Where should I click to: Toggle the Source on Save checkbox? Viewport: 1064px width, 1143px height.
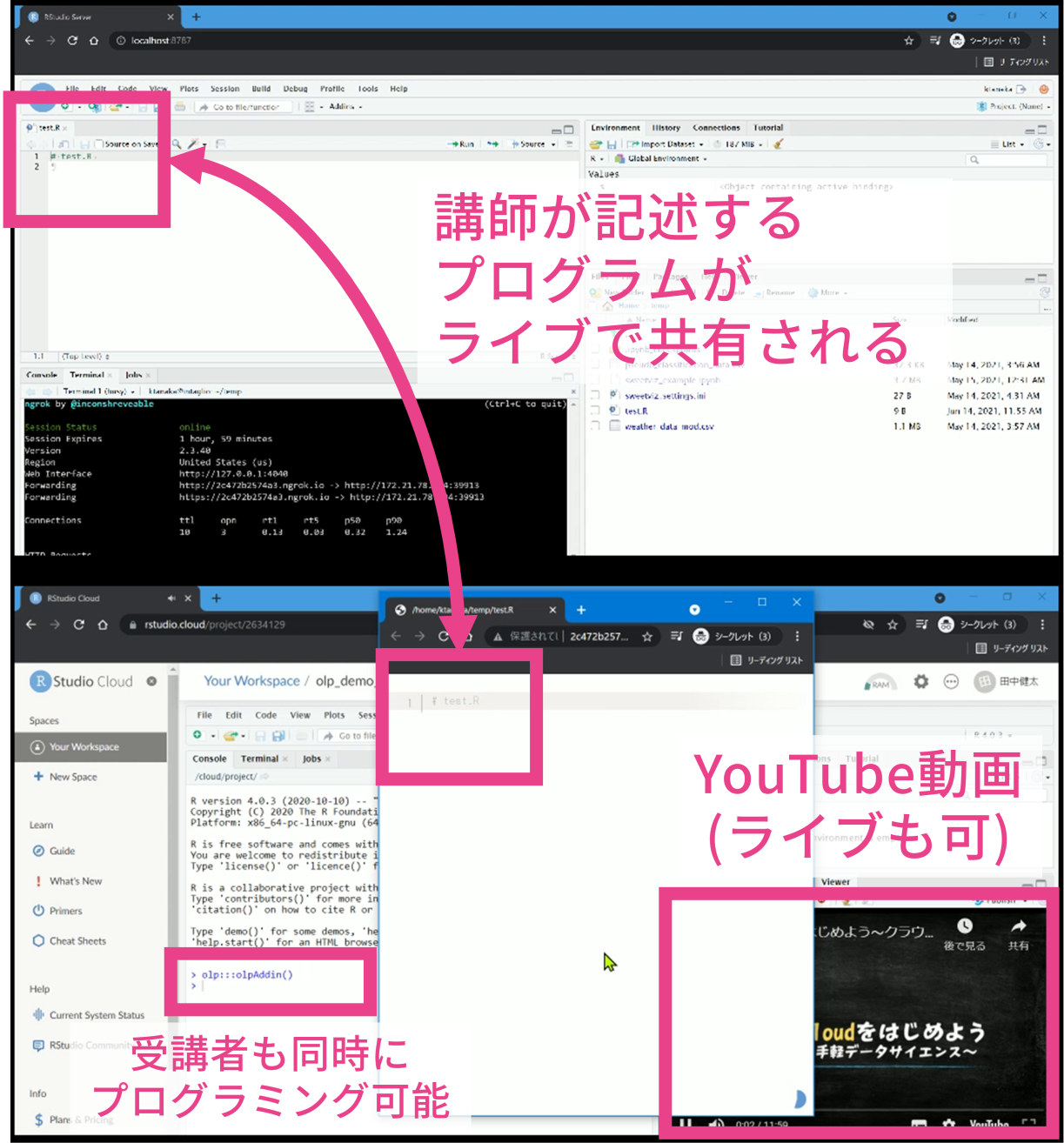tap(99, 144)
